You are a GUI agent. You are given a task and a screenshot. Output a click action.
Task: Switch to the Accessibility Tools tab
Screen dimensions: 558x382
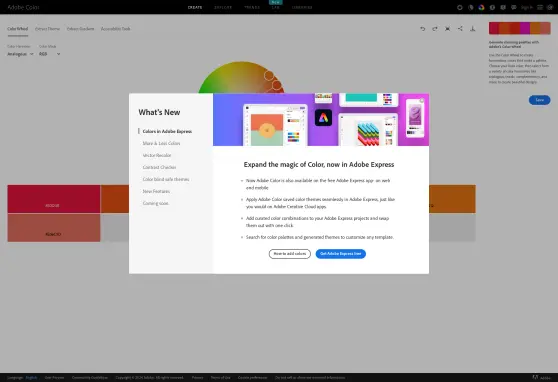[116, 29]
